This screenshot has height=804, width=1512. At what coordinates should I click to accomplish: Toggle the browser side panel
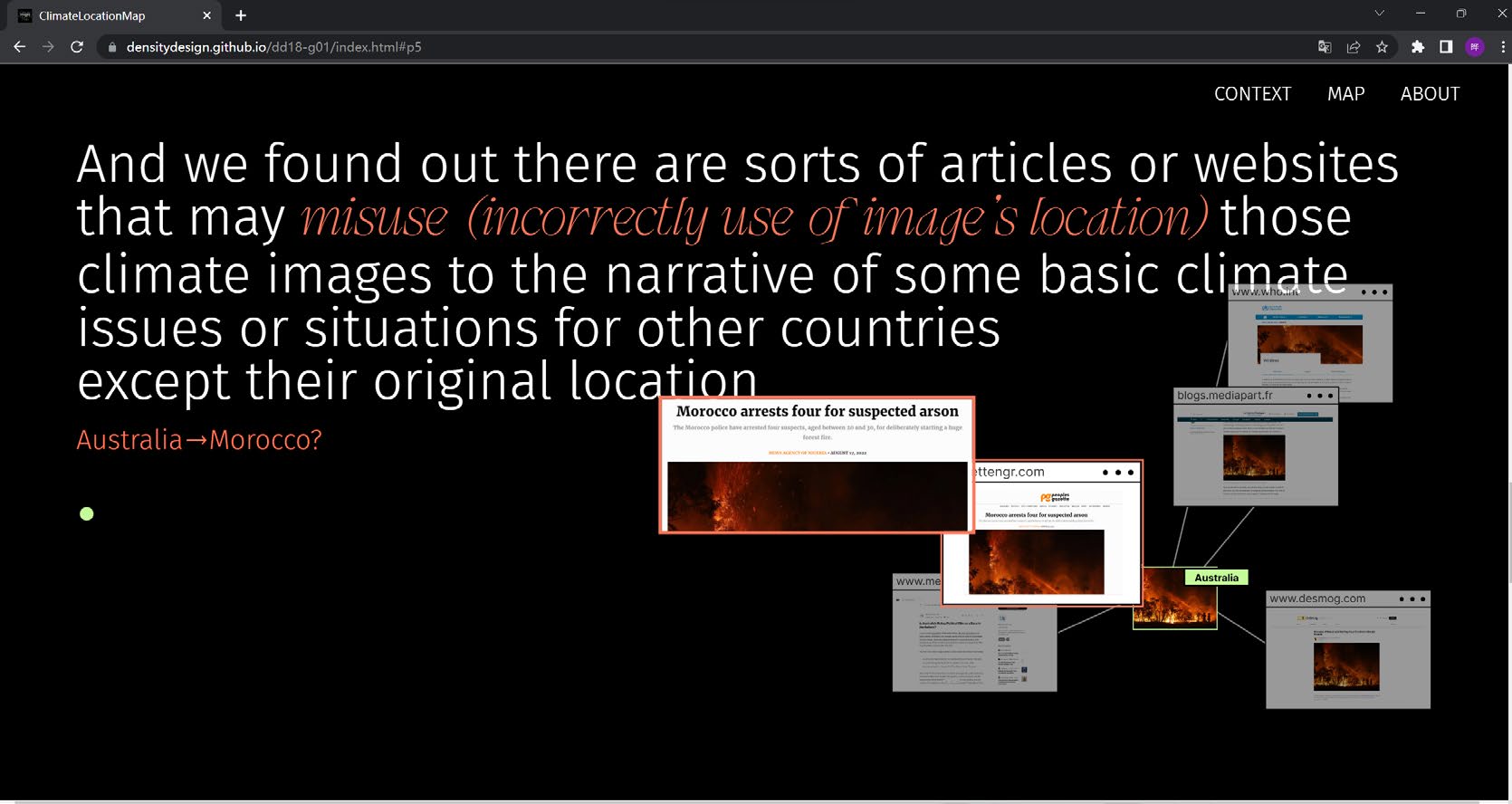(1446, 47)
